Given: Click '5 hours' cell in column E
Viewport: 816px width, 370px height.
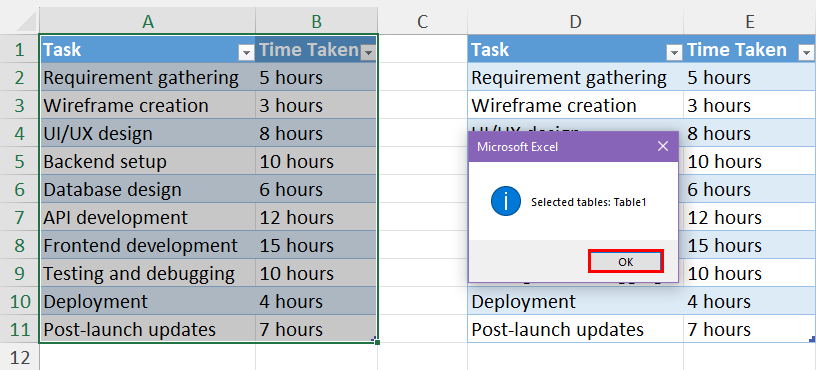Looking at the screenshot, I should pos(750,78).
